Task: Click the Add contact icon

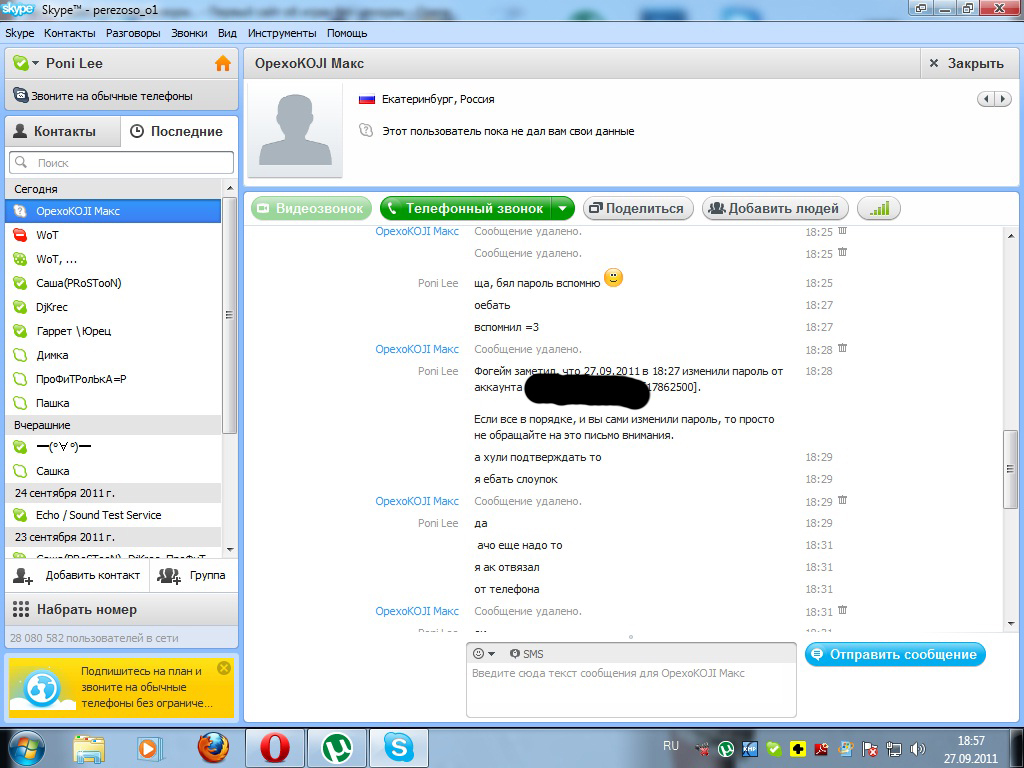Action: (24, 575)
